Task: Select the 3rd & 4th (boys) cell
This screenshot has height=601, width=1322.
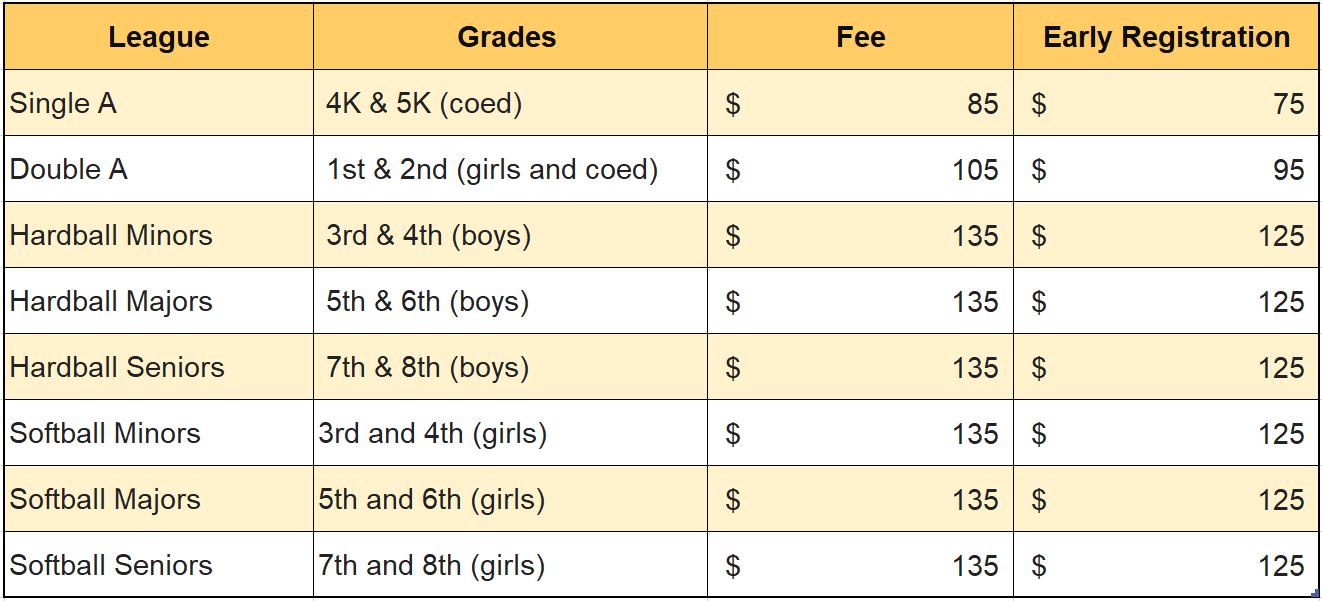Action: 511,235
